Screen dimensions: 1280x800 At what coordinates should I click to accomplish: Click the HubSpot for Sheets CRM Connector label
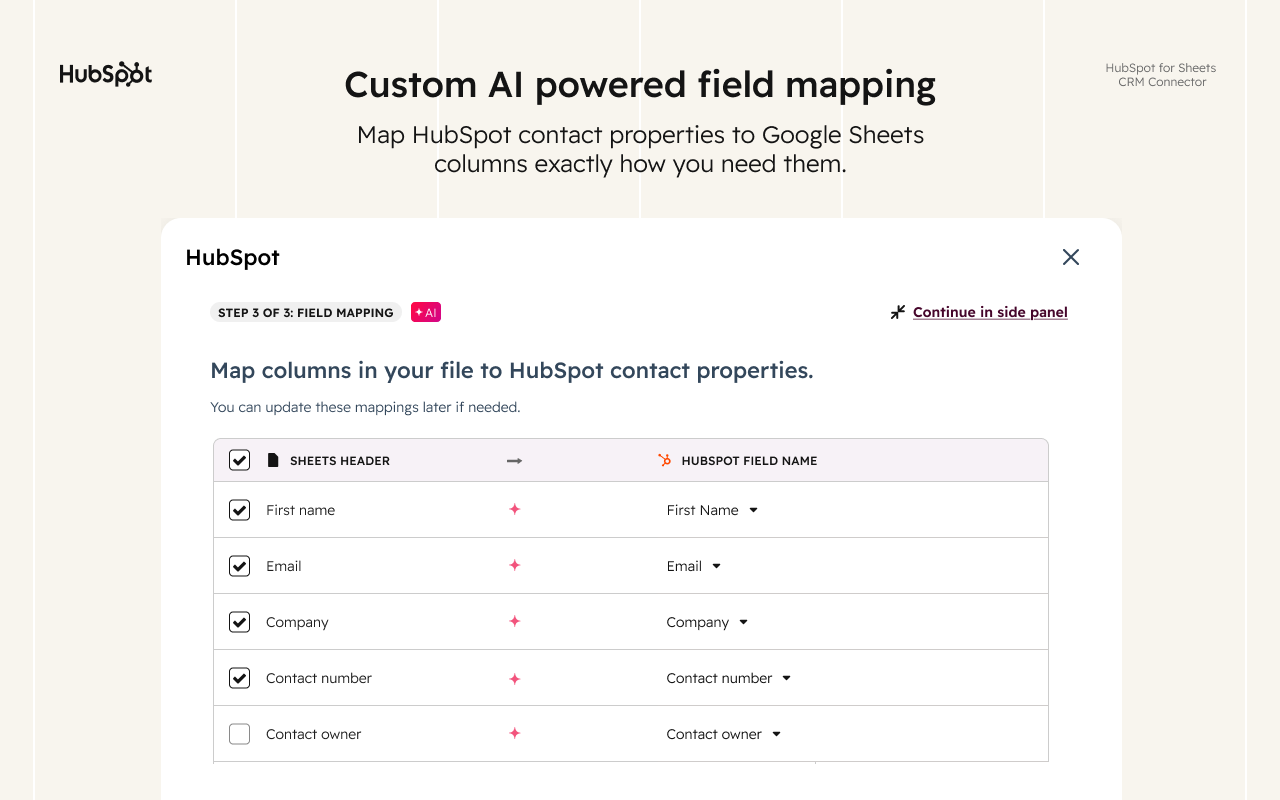point(1160,75)
